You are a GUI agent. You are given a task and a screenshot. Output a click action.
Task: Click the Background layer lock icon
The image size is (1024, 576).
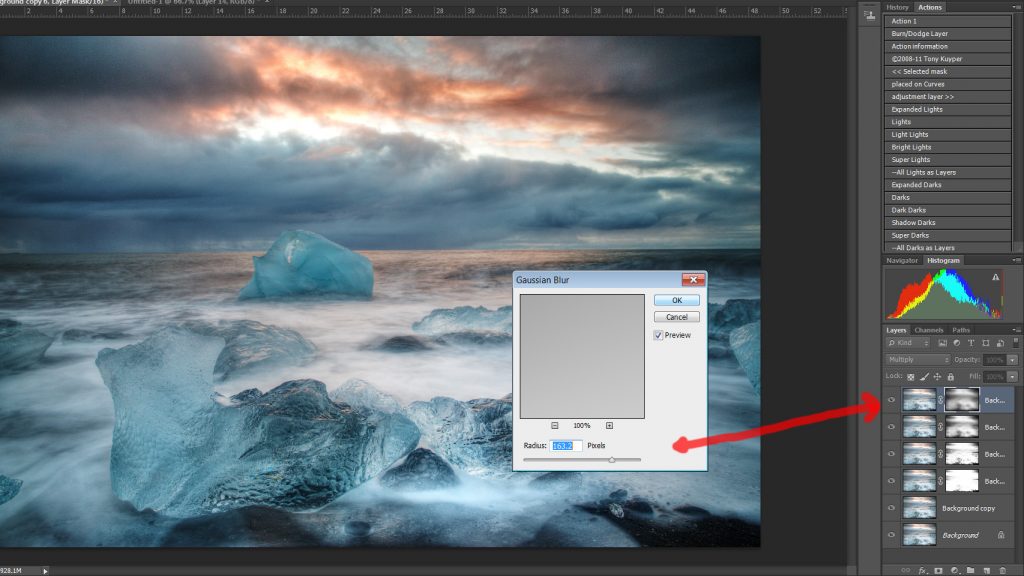[x=1001, y=535]
